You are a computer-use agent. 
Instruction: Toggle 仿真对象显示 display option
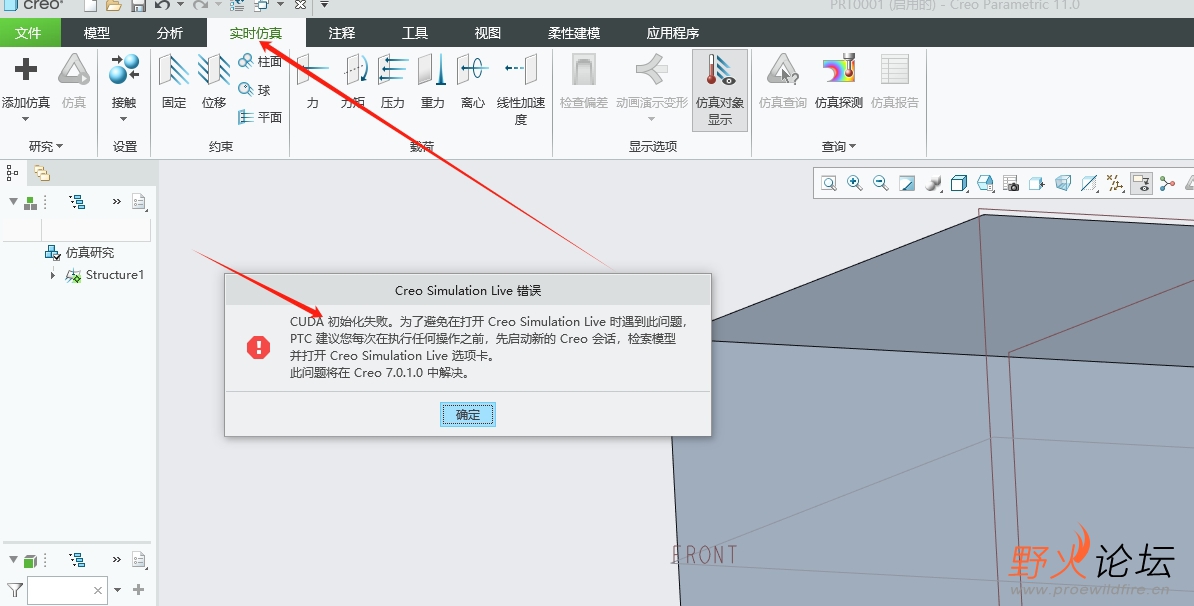[720, 89]
